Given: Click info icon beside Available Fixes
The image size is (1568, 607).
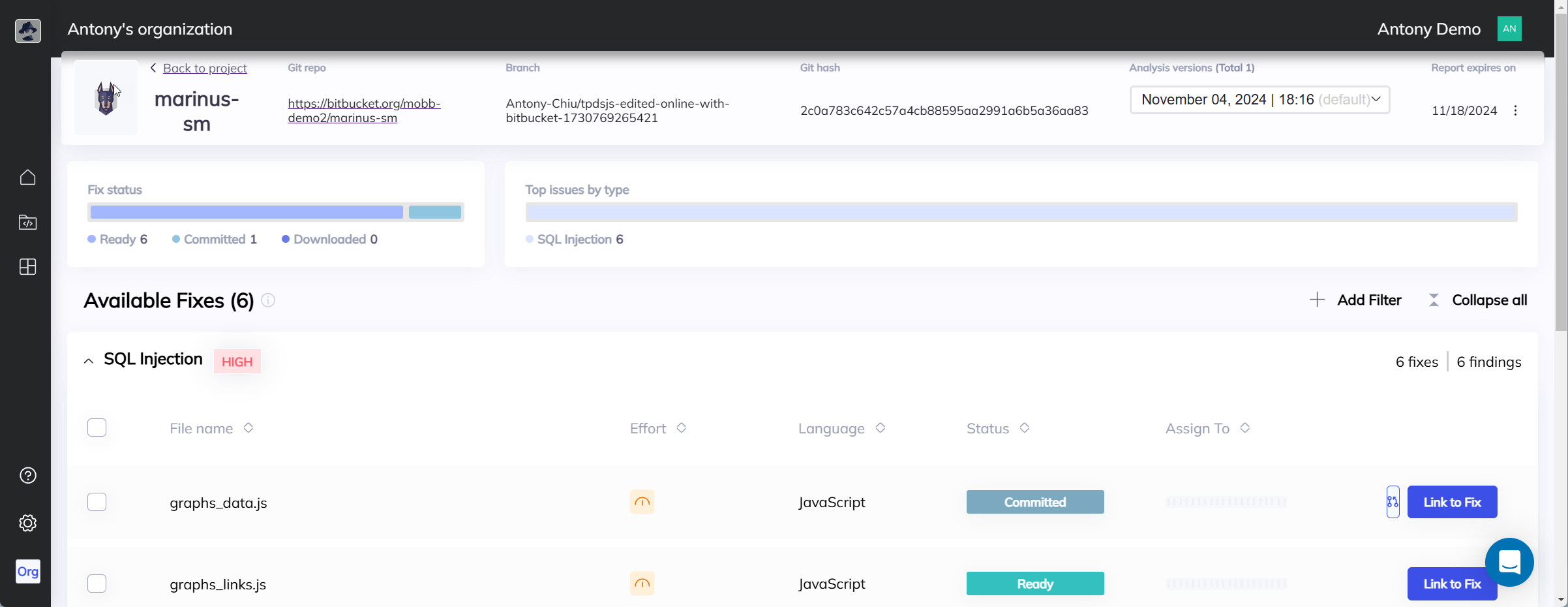Looking at the screenshot, I should 268,300.
